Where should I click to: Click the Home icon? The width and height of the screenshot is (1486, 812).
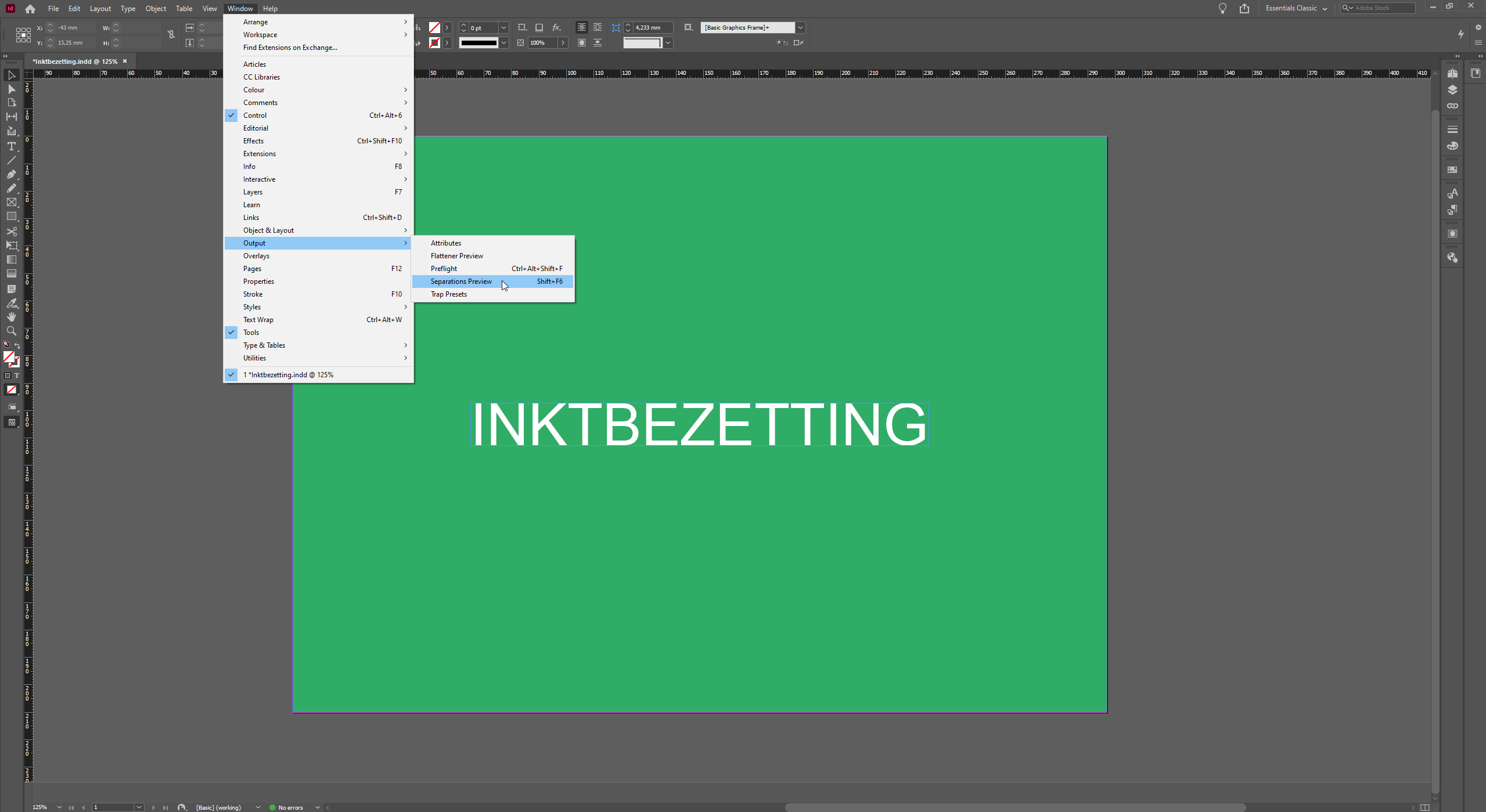tap(30, 9)
